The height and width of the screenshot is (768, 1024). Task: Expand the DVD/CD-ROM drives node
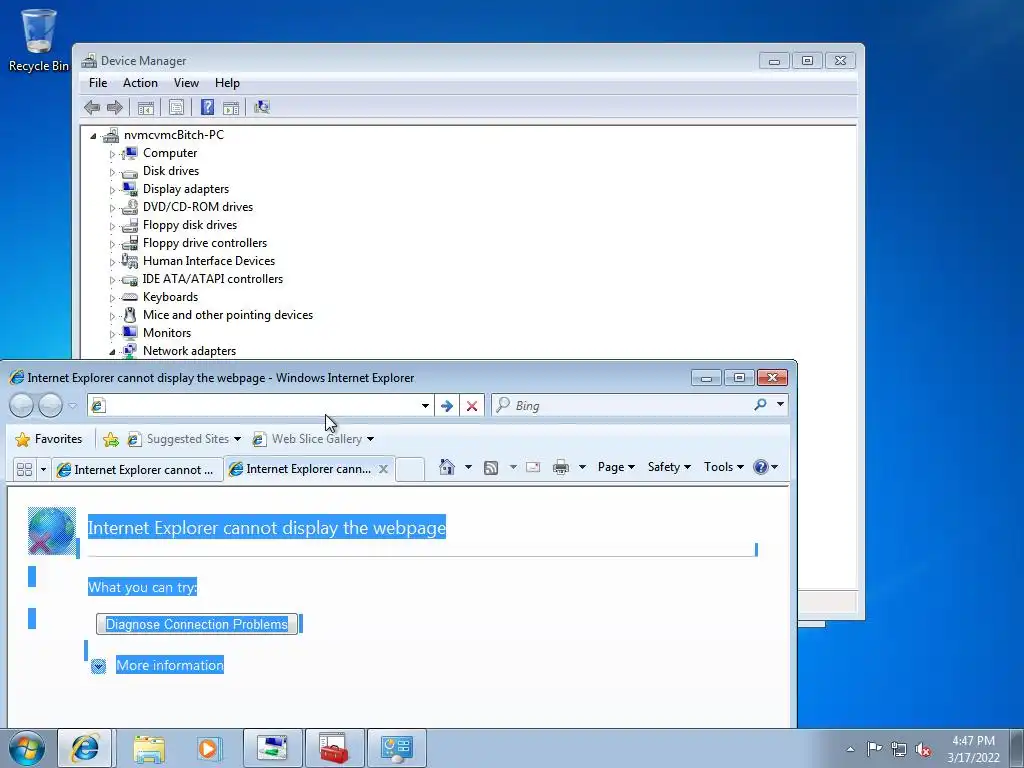point(112,208)
